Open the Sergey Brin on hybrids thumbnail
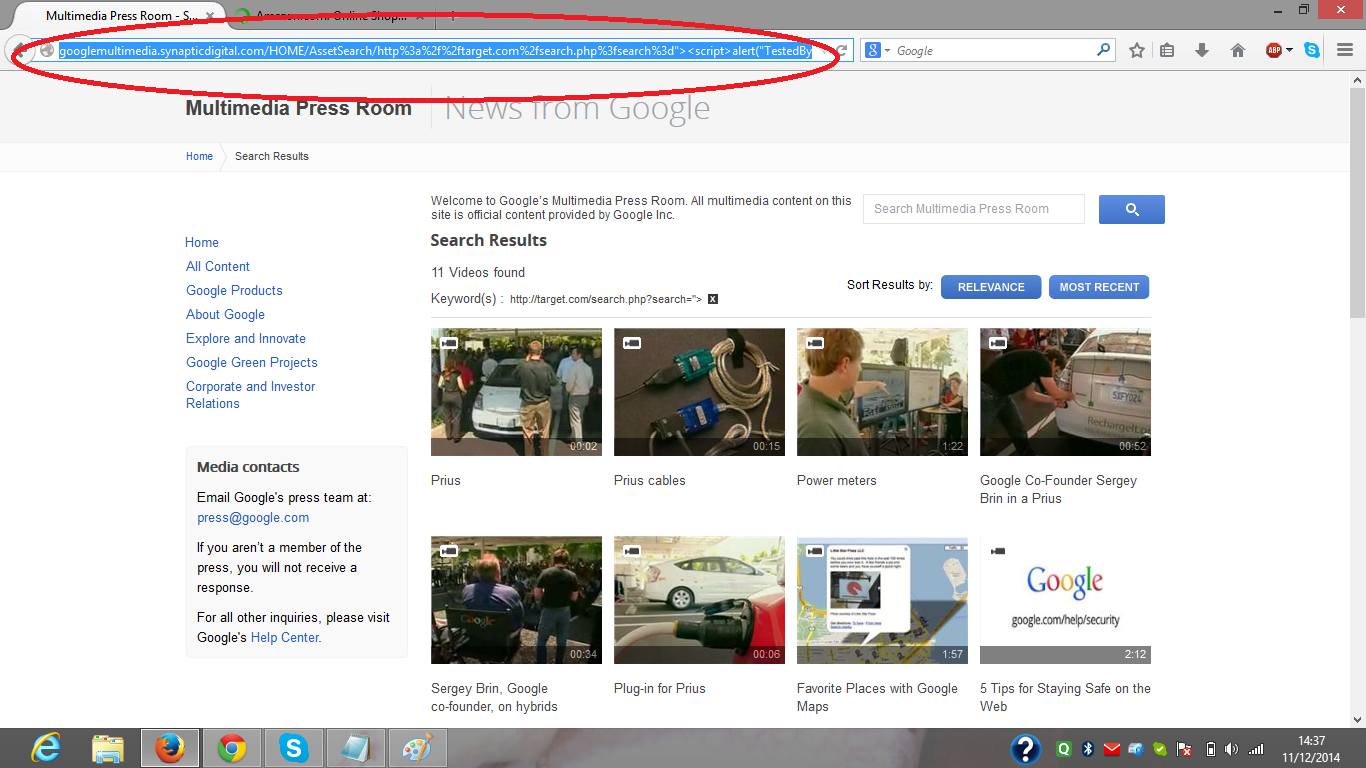The width and height of the screenshot is (1366, 768). [x=516, y=600]
